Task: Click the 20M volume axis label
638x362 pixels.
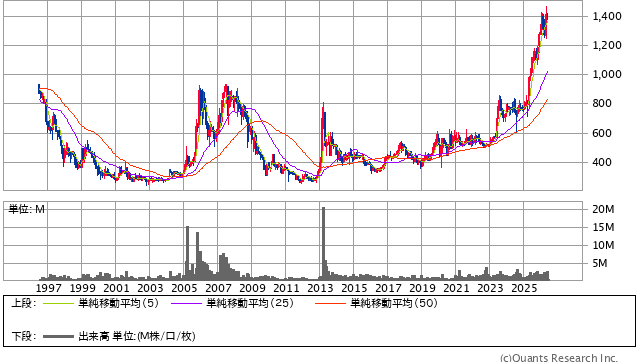Action: (603, 209)
